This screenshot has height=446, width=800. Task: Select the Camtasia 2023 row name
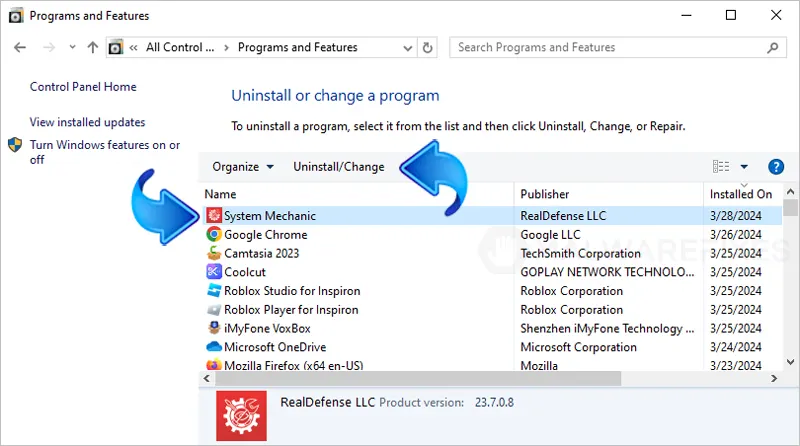(262, 253)
